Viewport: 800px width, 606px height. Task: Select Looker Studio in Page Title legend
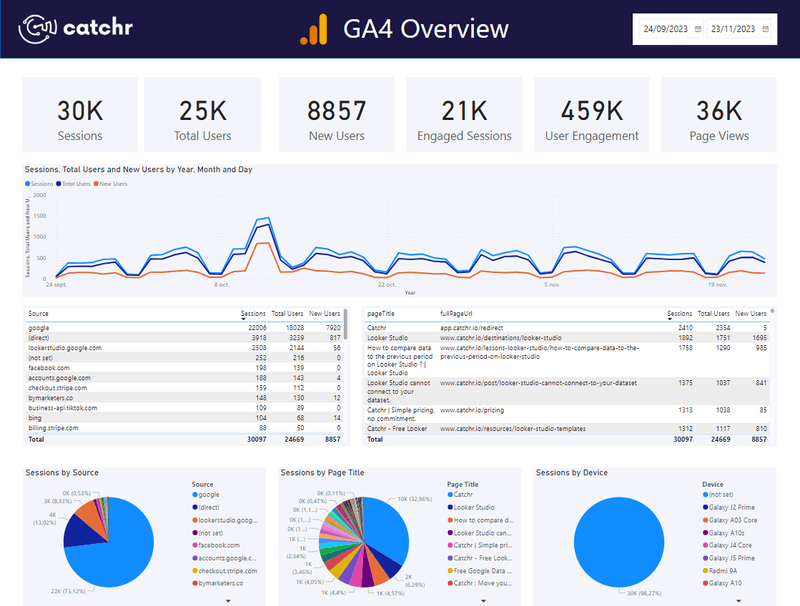[x=473, y=508]
